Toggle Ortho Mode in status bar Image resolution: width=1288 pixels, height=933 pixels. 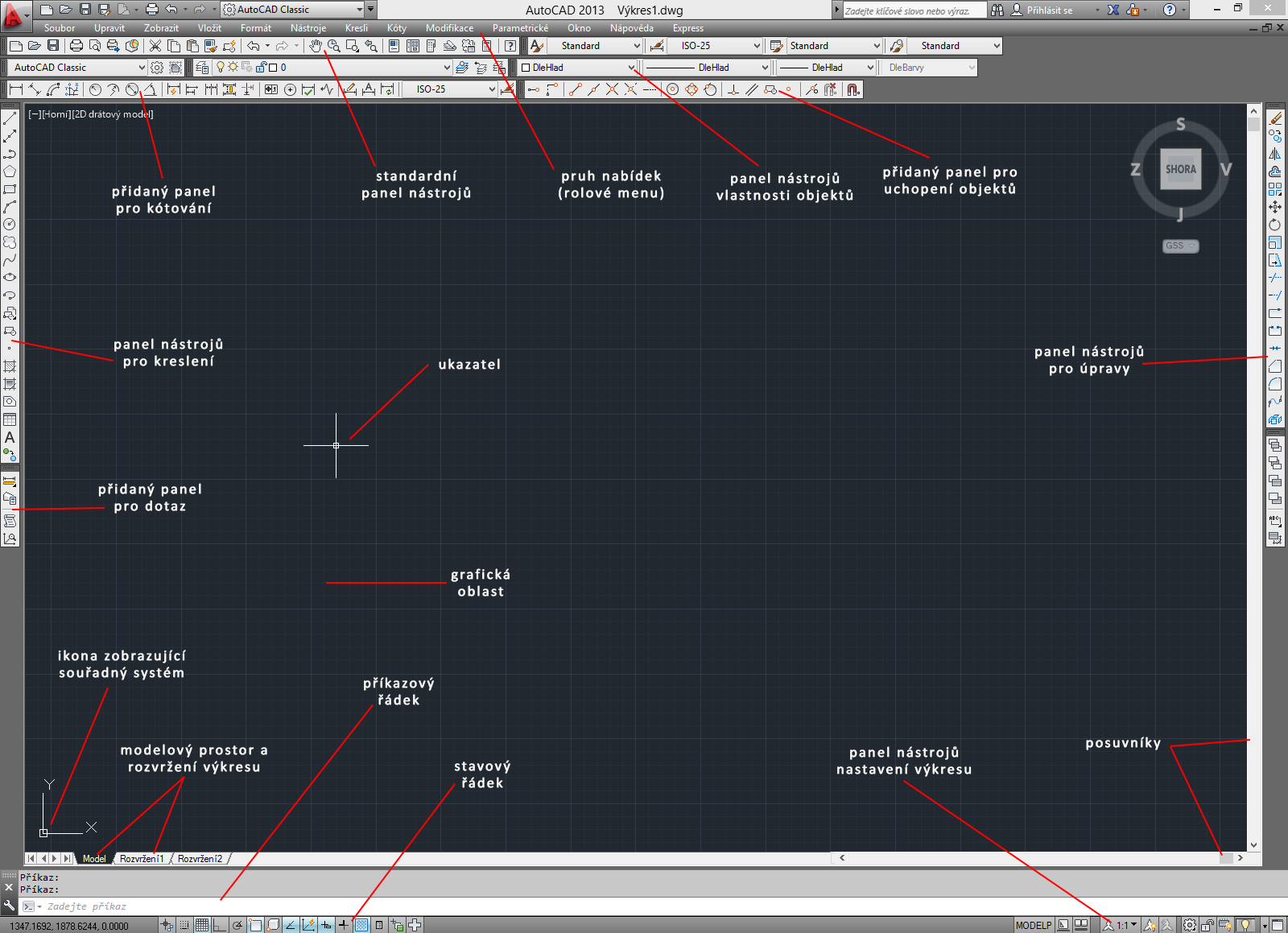click(x=220, y=925)
